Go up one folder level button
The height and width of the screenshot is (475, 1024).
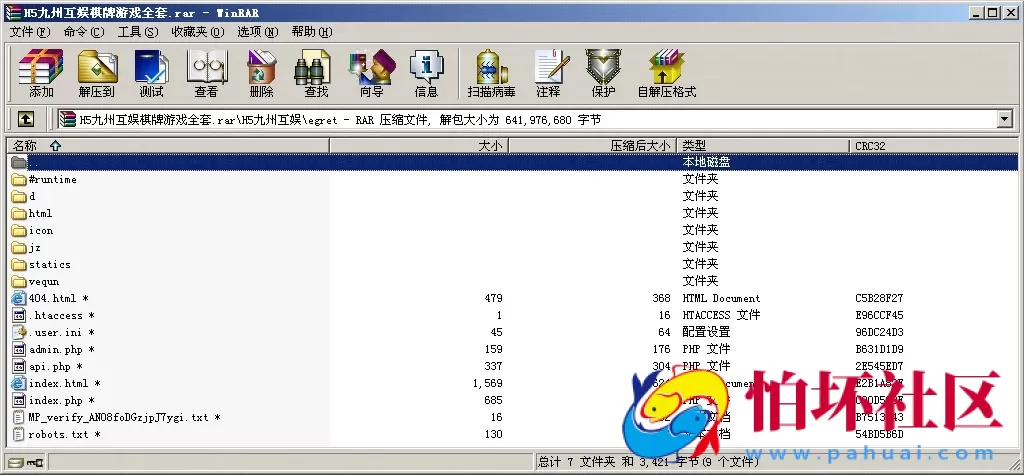[25, 119]
